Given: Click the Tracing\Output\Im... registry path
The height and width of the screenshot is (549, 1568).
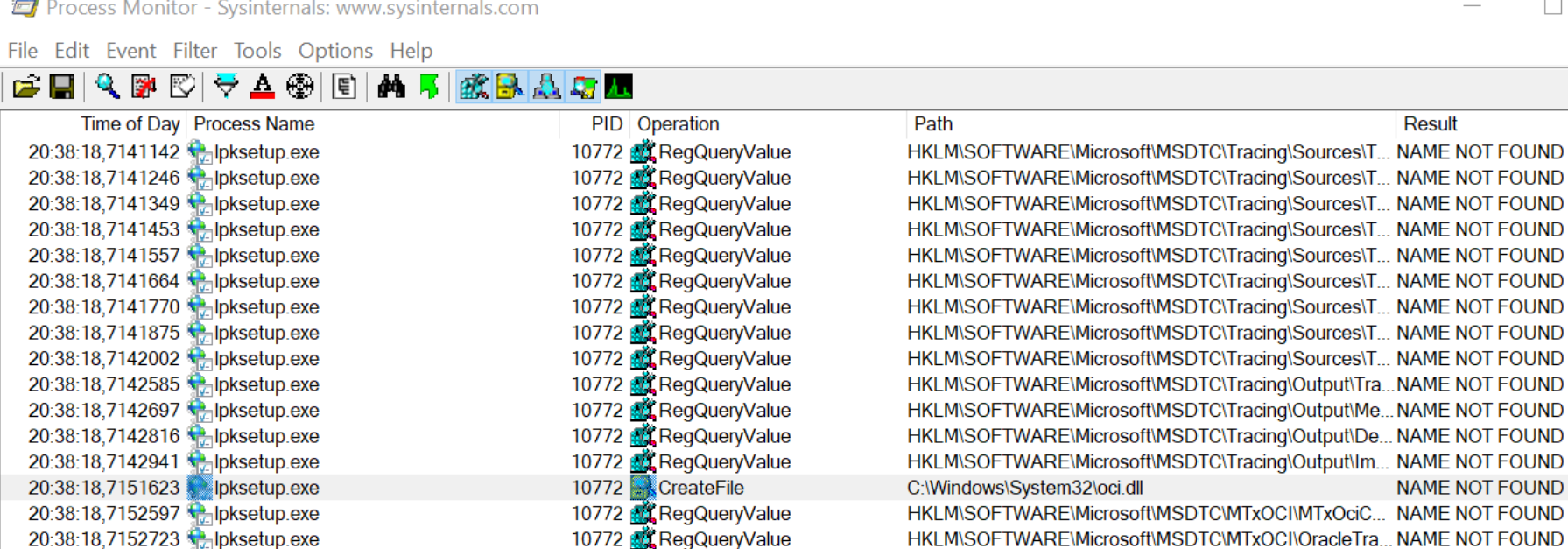Looking at the screenshot, I should [1148, 462].
